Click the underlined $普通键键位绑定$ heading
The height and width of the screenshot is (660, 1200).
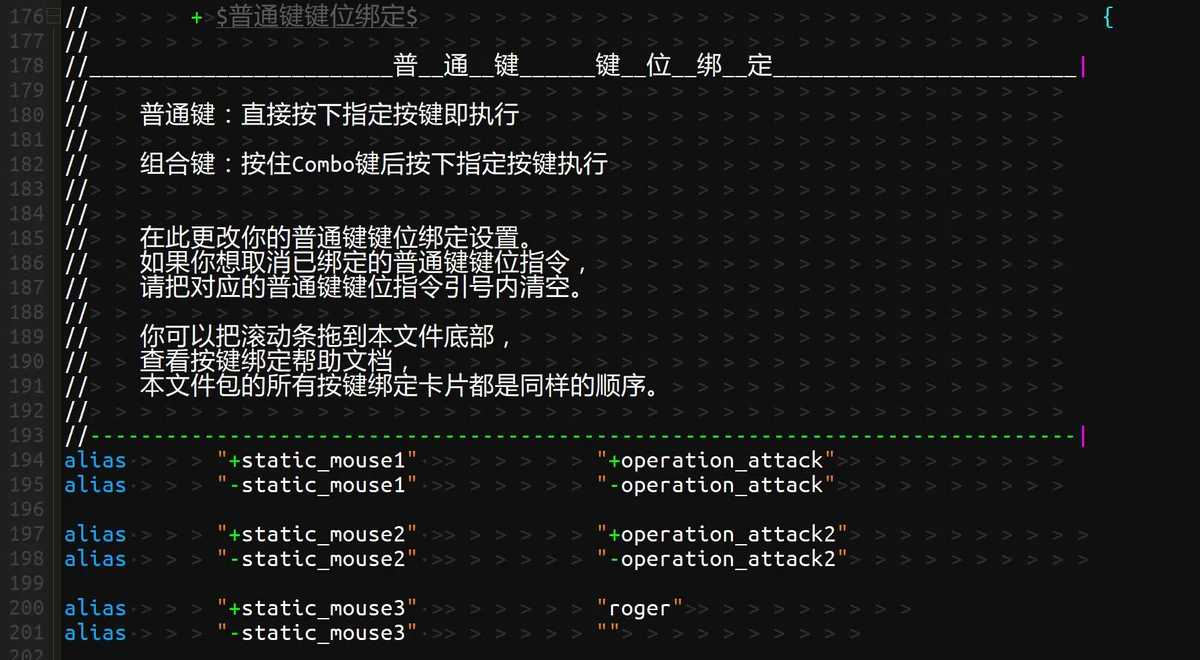tap(317, 17)
